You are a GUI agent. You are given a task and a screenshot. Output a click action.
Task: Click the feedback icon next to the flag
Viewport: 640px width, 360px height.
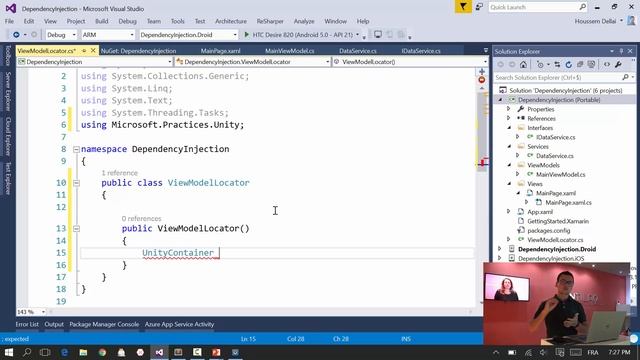tap(479, 7)
